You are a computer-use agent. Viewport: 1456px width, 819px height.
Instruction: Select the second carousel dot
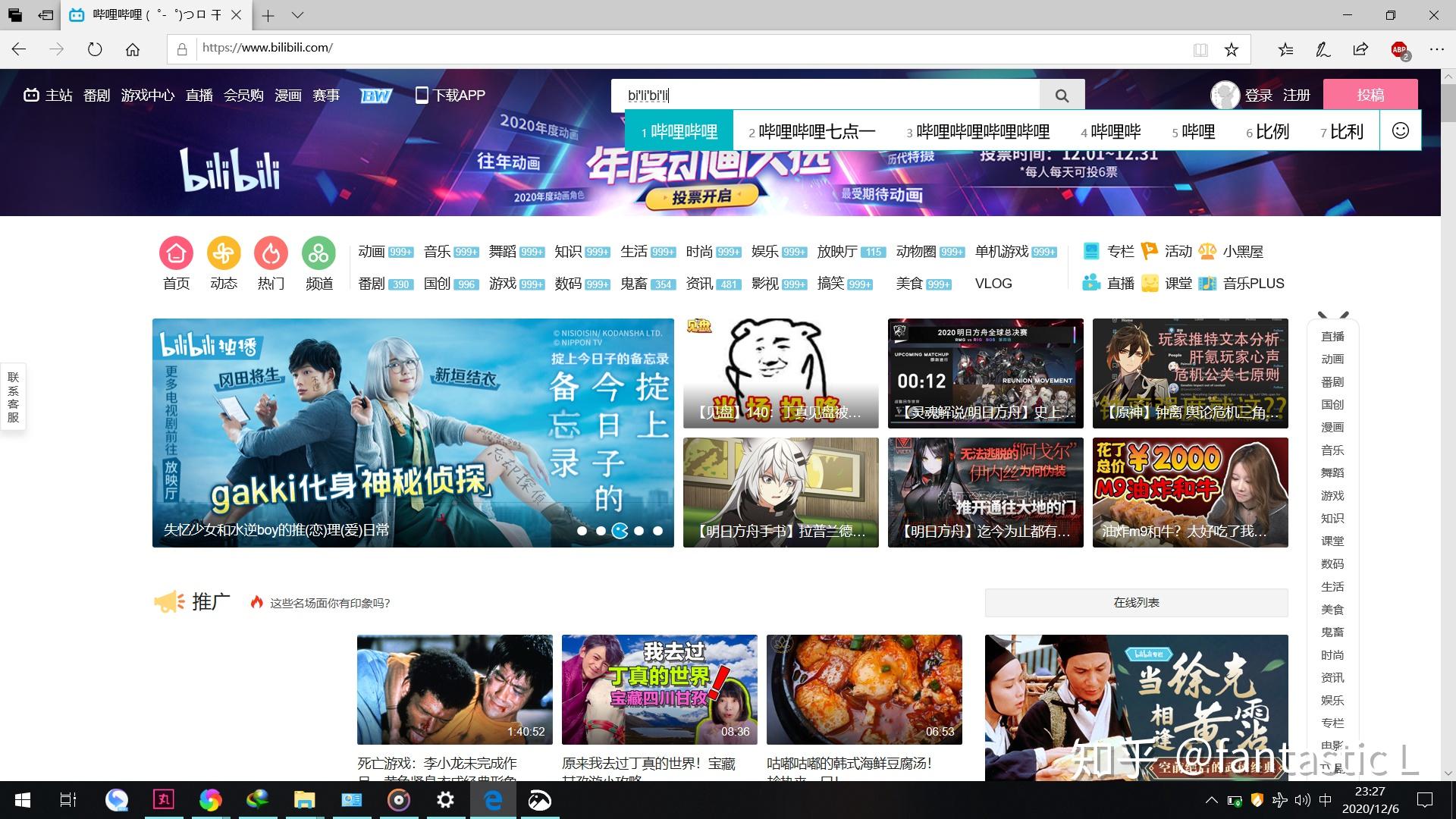click(601, 531)
